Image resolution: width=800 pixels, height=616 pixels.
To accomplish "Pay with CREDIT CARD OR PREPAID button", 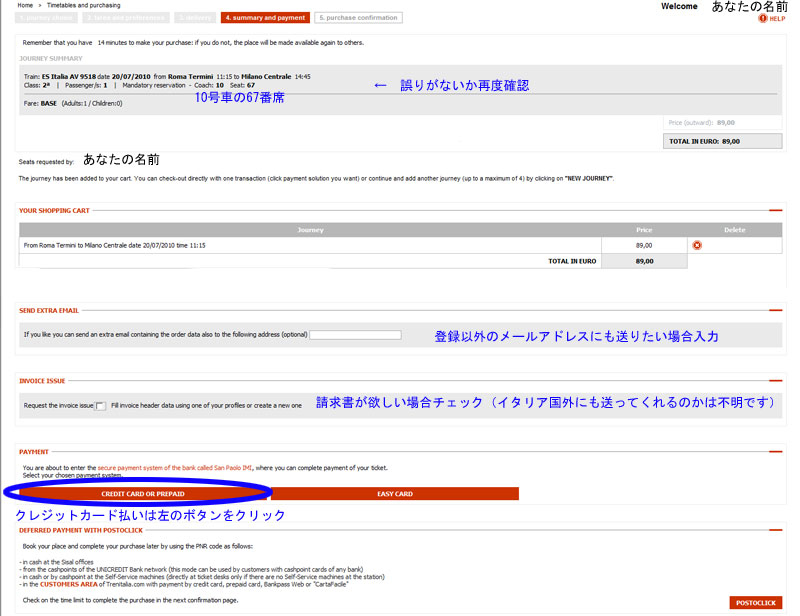I will pos(143,494).
